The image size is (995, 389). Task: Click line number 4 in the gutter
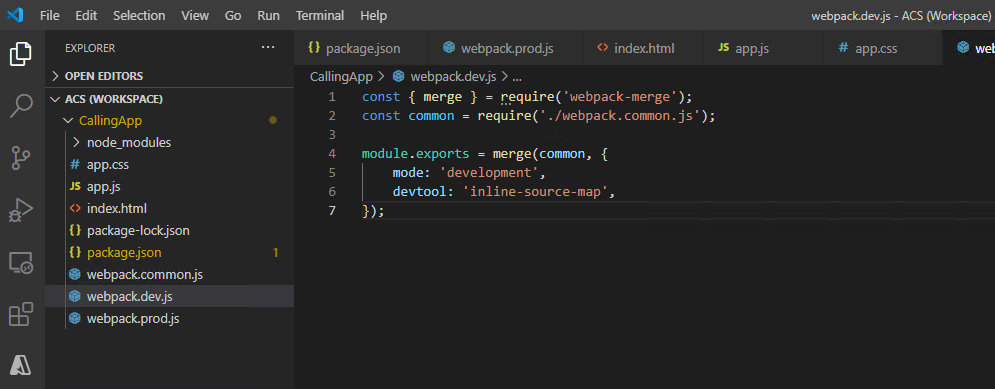tap(332, 154)
